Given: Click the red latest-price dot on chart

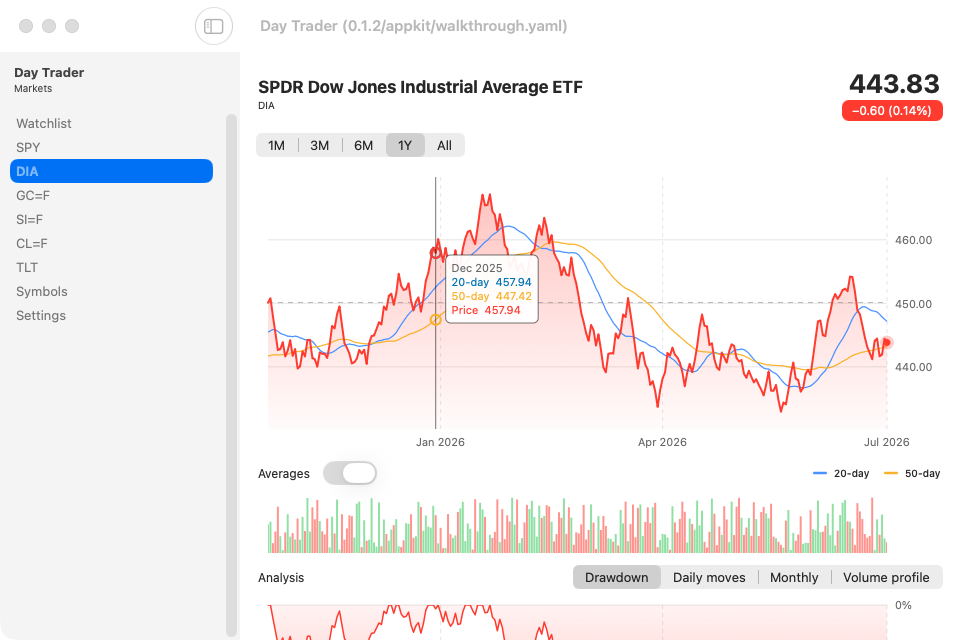Looking at the screenshot, I should coord(887,342).
